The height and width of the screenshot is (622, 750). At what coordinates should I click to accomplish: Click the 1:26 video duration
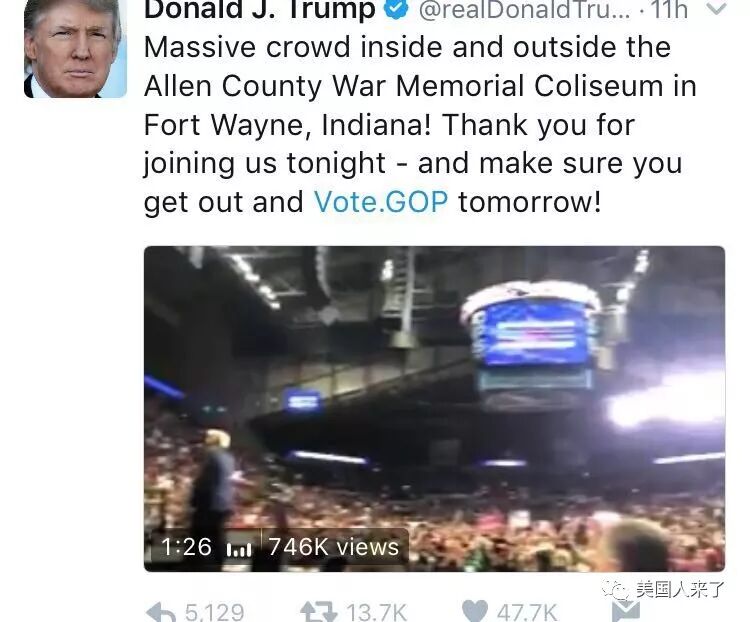186,546
